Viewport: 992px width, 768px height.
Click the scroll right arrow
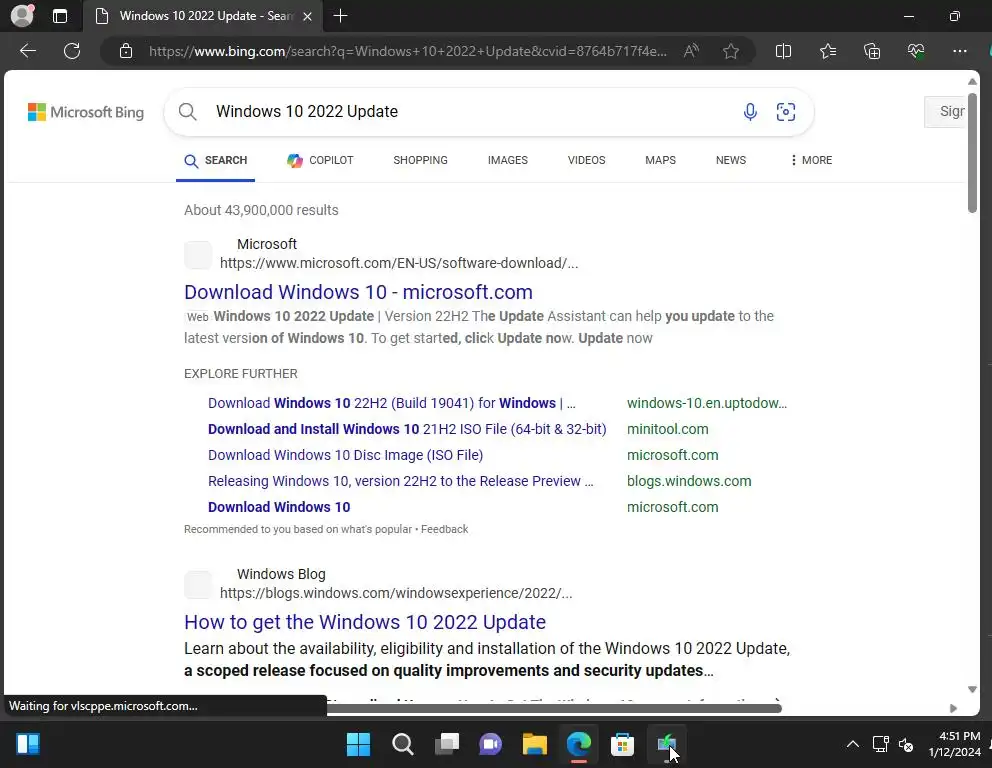tap(953, 709)
